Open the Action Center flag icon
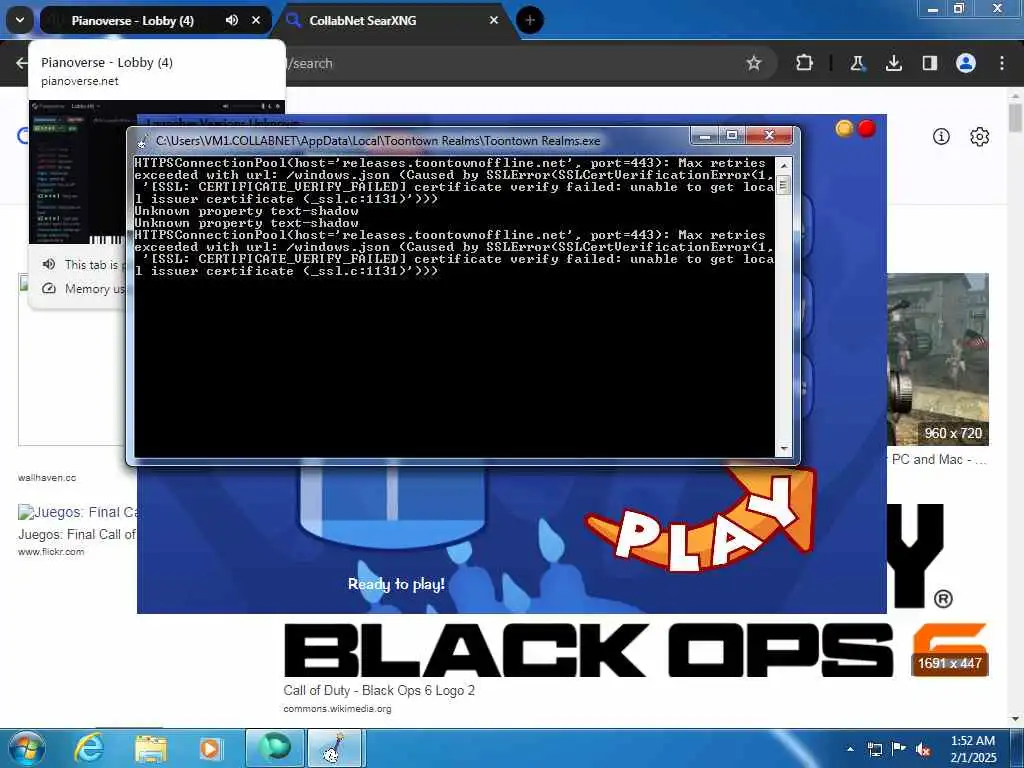This screenshot has width=1024, height=768. tap(899, 749)
